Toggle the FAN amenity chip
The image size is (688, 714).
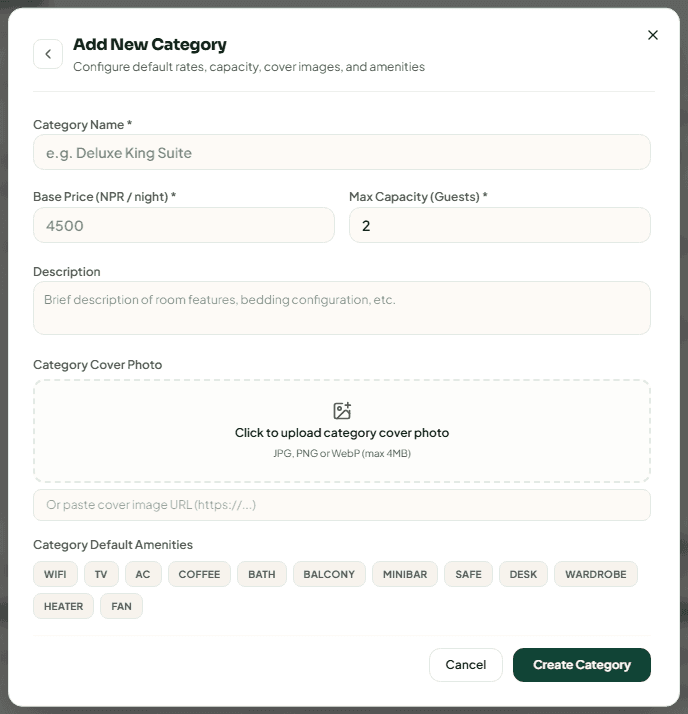pos(121,606)
